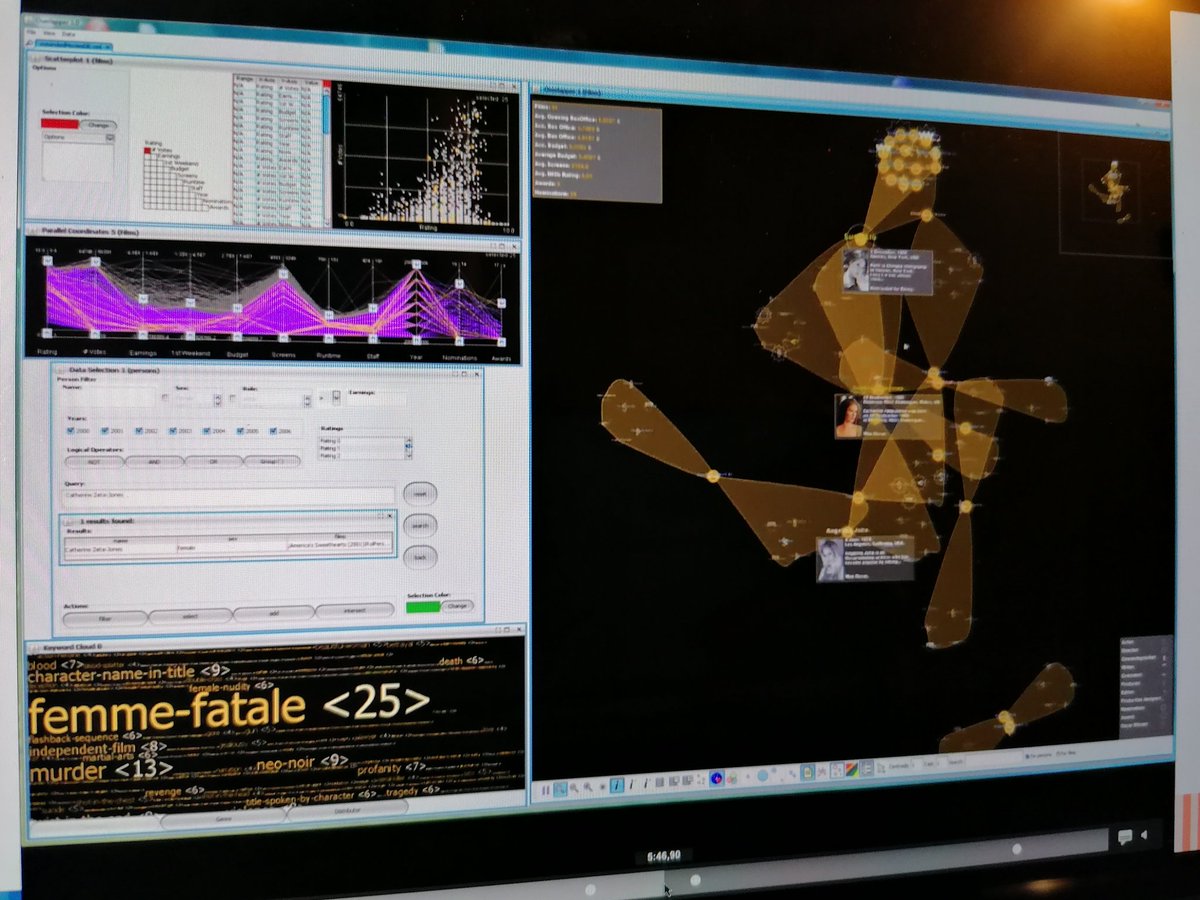Screen dimensions: 1200x900
Task: Click the AND logical operator button
Action: point(154,461)
